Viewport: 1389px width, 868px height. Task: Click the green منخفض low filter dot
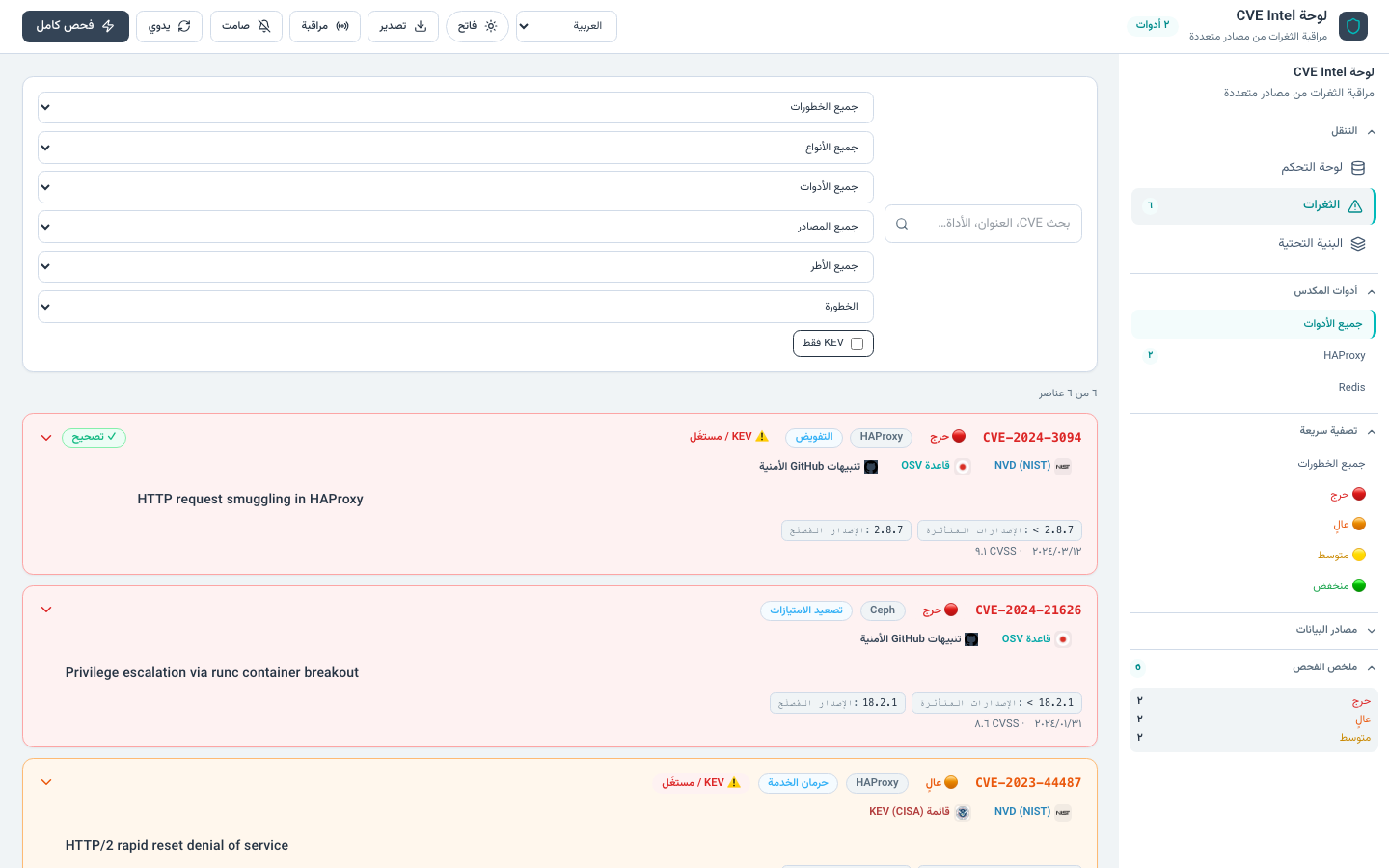[x=1359, y=585]
